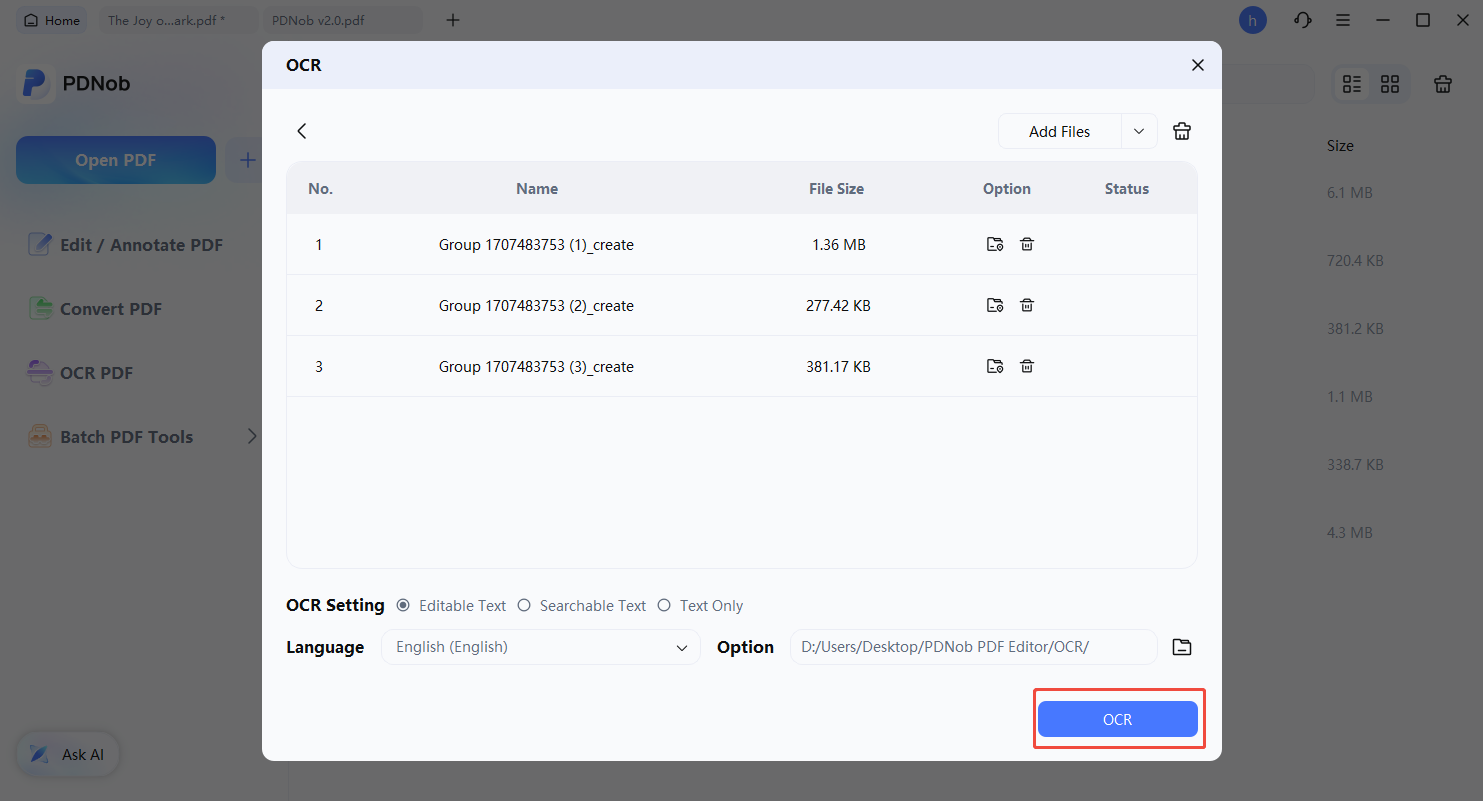Select the Searchable Text radio option
Image resolution: width=1483 pixels, height=801 pixels.
tap(524, 605)
